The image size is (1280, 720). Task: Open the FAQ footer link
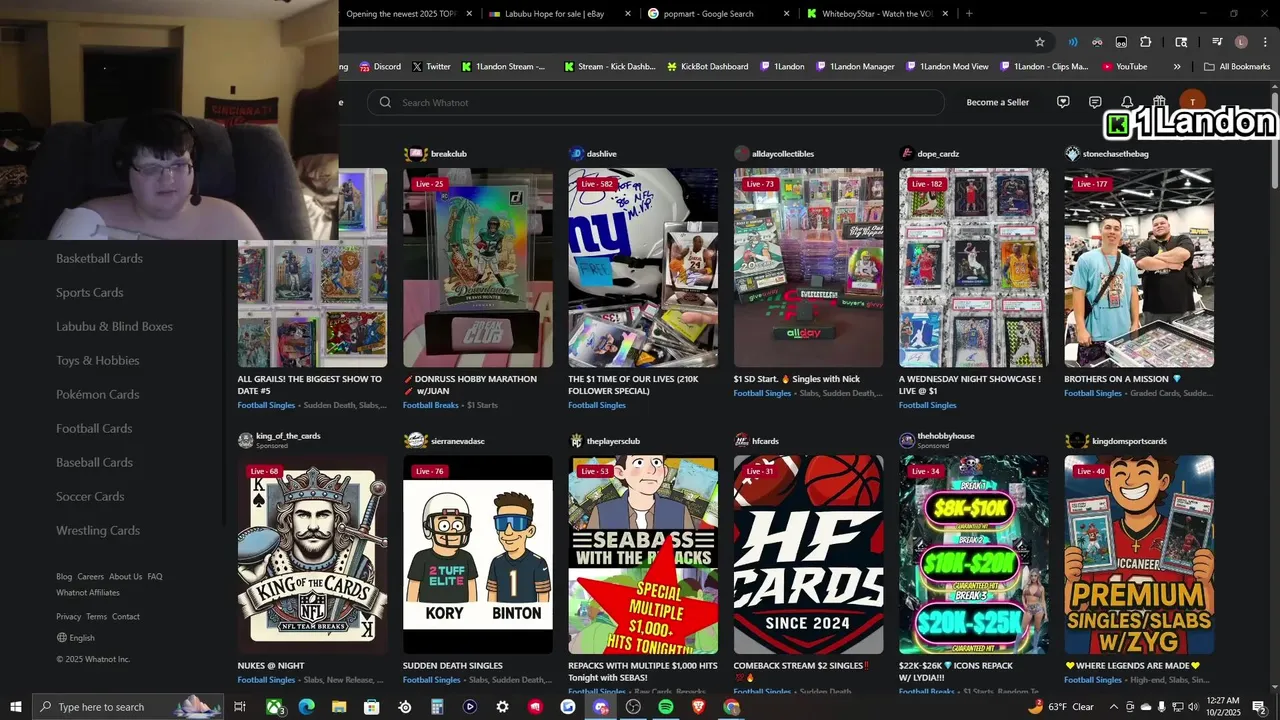(155, 576)
